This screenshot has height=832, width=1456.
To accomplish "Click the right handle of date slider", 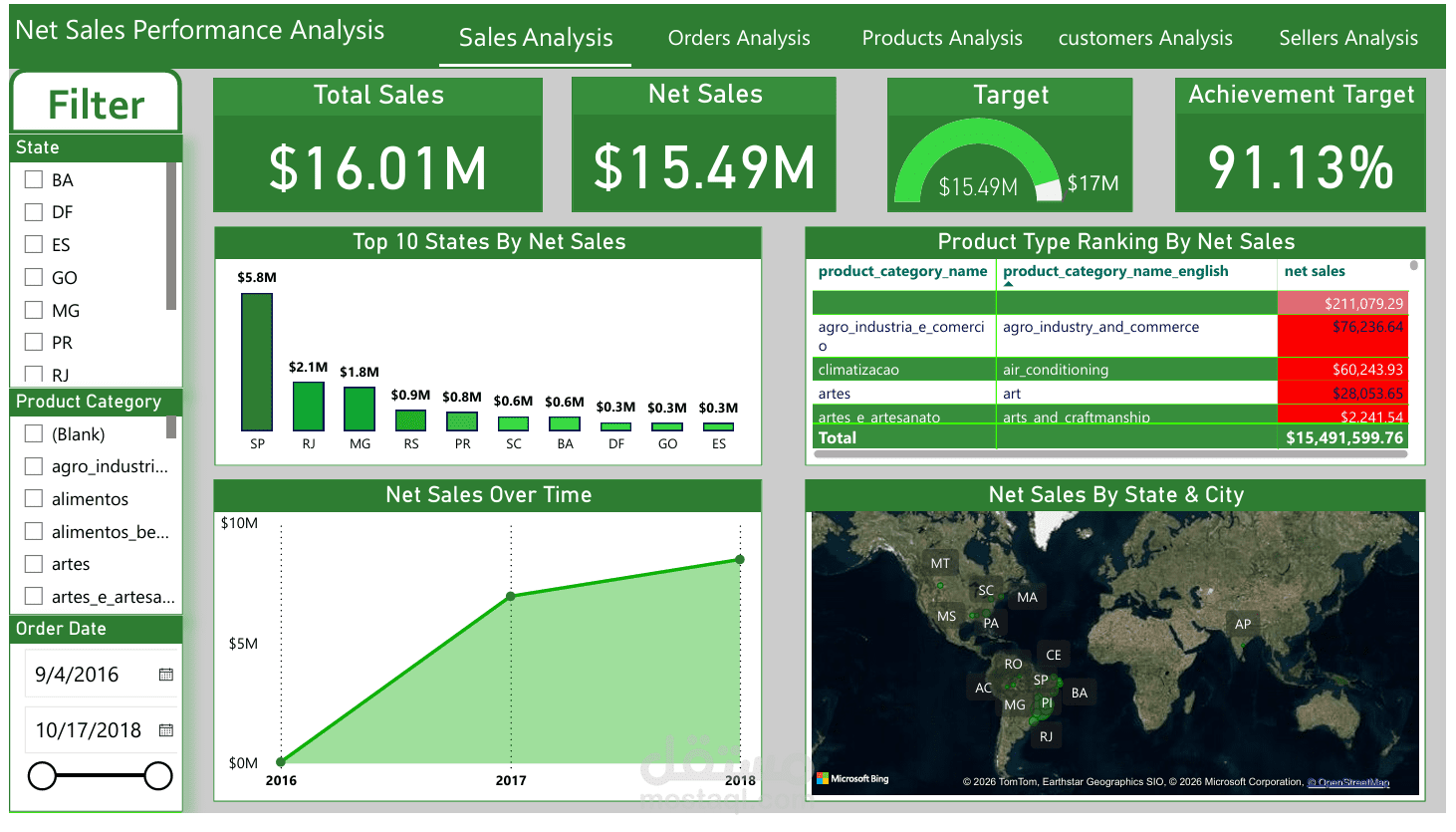I will (x=158, y=775).
